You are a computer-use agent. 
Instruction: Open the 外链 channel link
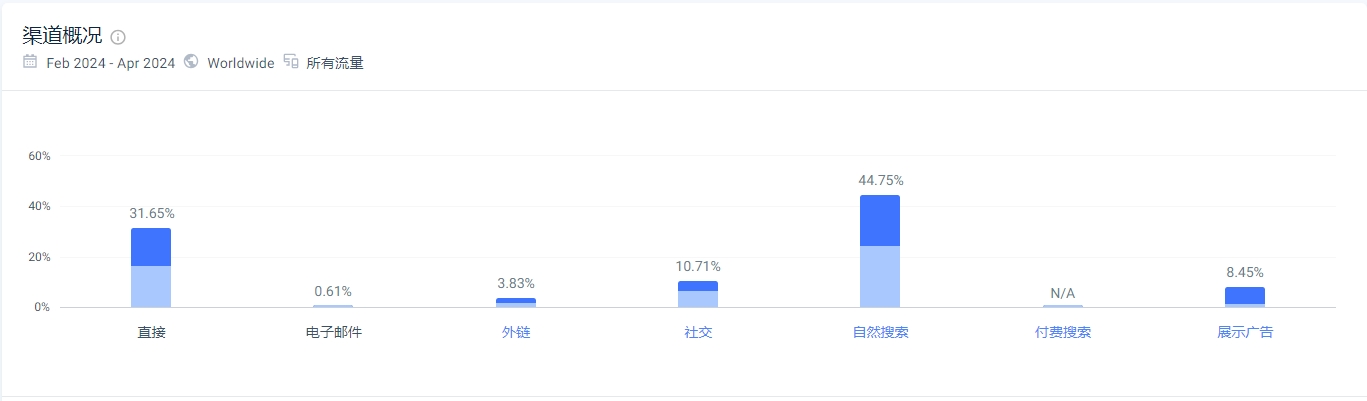click(516, 332)
